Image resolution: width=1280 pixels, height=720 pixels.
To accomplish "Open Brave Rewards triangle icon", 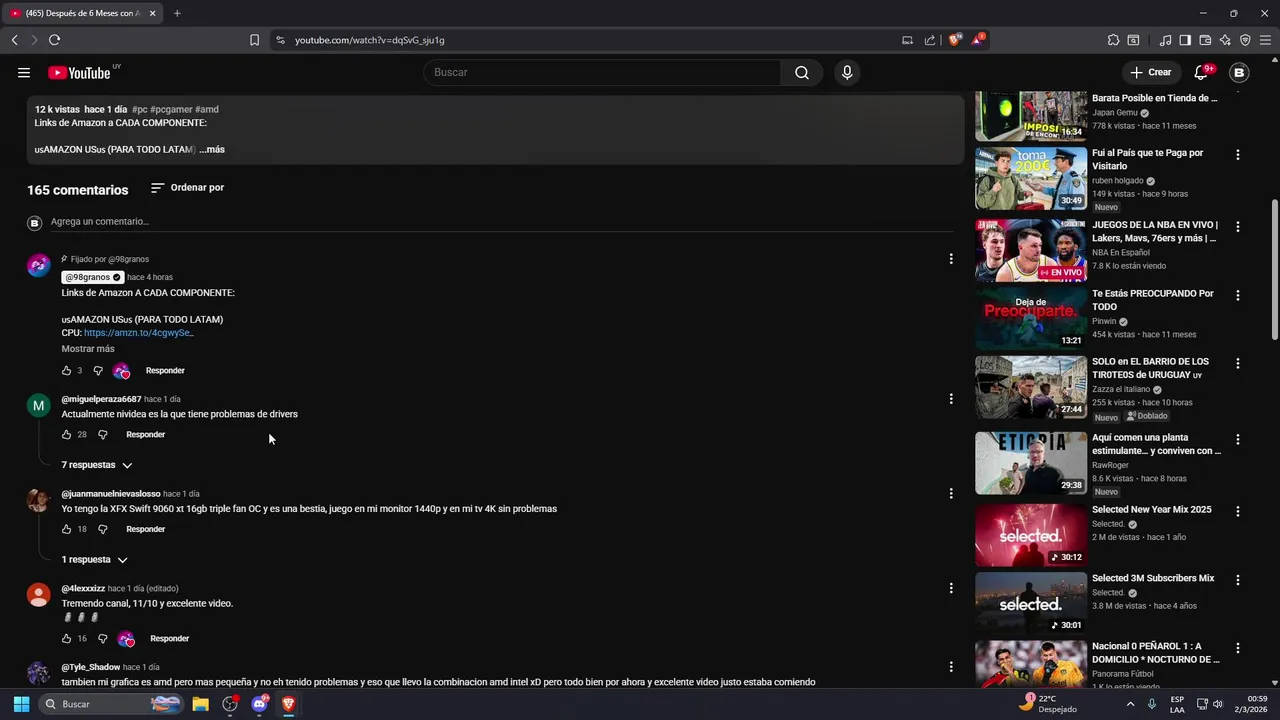I will (x=977, y=40).
